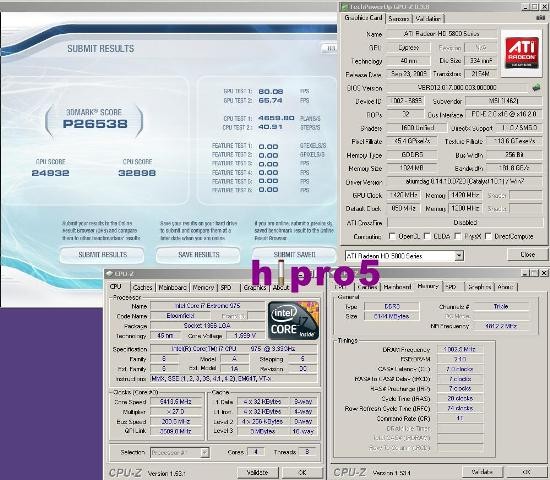550x480 pixels.
Task: Open the Mainboard tab in left CPU-Z
Action: click(x=172, y=287)
